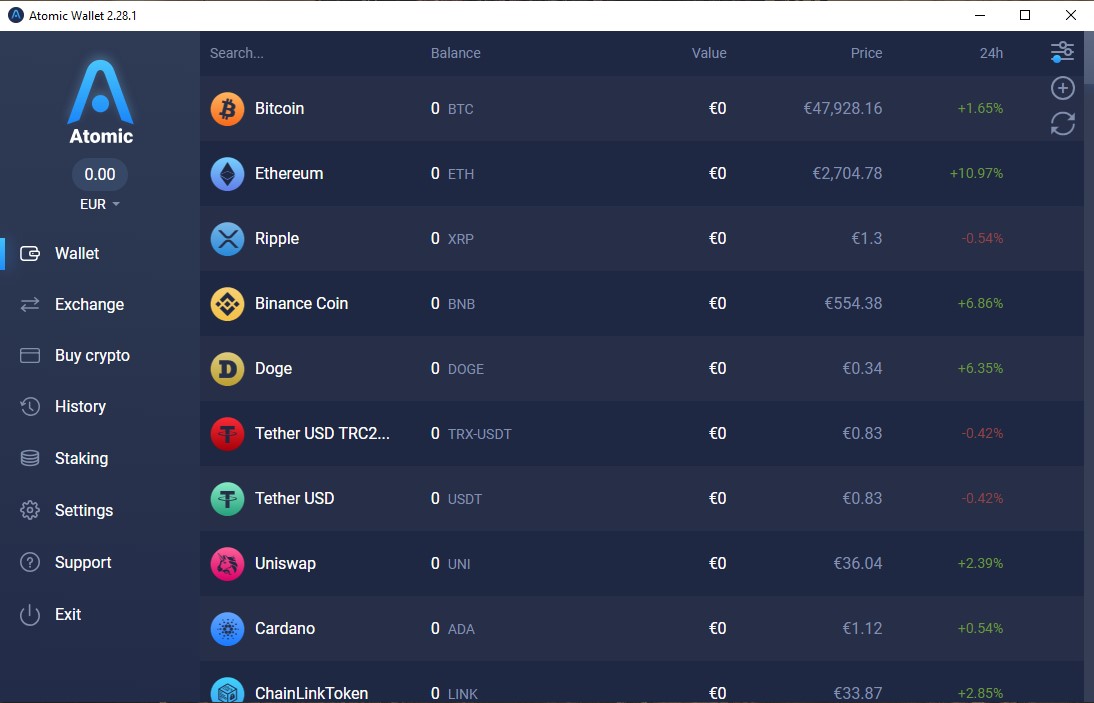Image resolution: width=1094 pixels, height=703 pixels.
Task: Sort by the Balance column header
Action: [x=456, y=53]
